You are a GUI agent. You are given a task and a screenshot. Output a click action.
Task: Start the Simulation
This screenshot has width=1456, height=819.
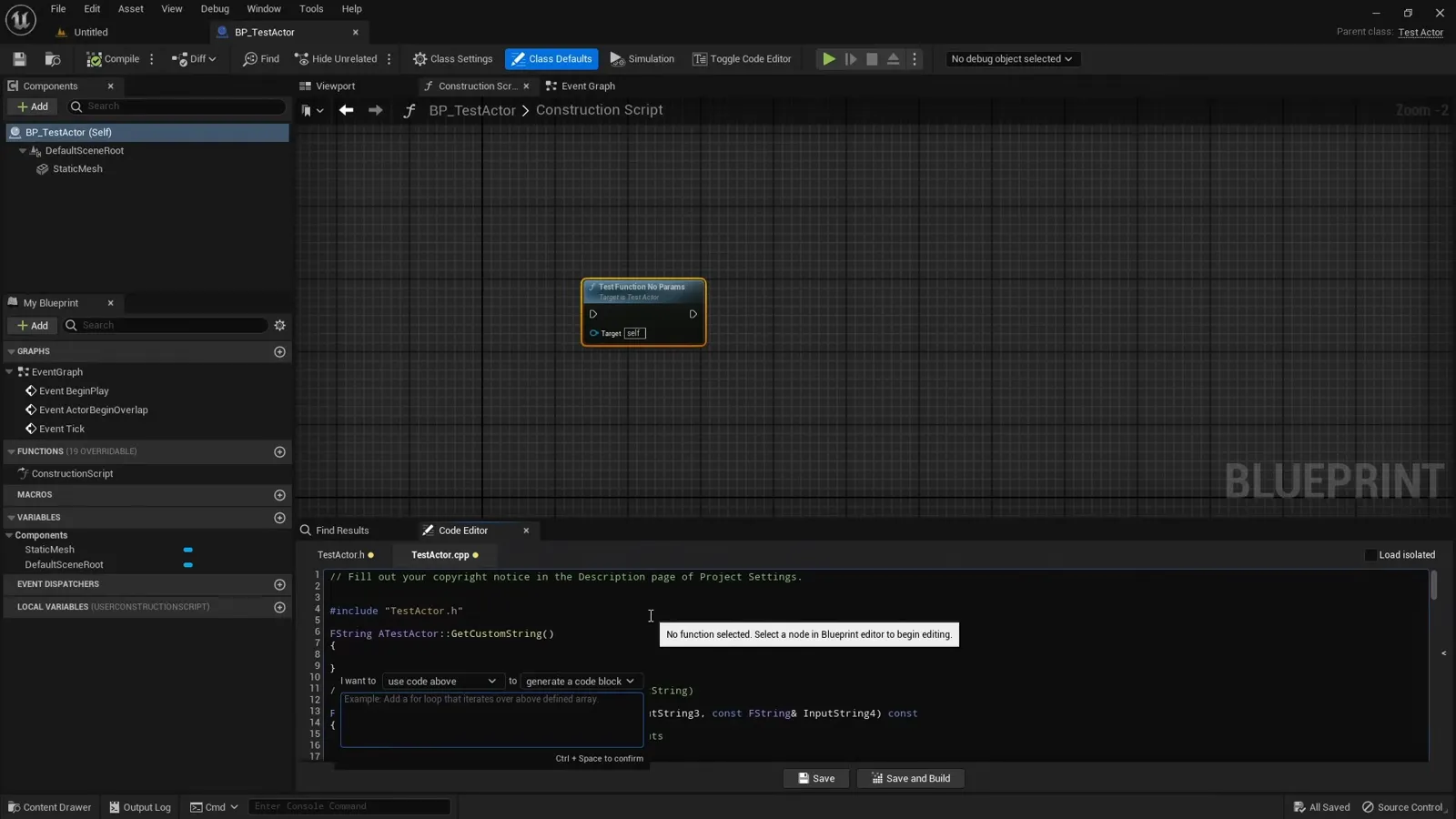[642, 59]
